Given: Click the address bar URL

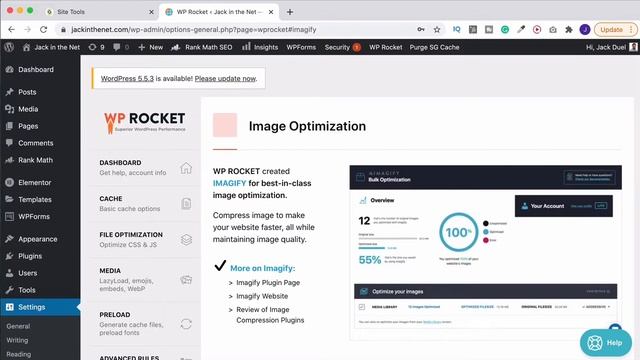Looking at the screenshot, I should coord(193,29).
